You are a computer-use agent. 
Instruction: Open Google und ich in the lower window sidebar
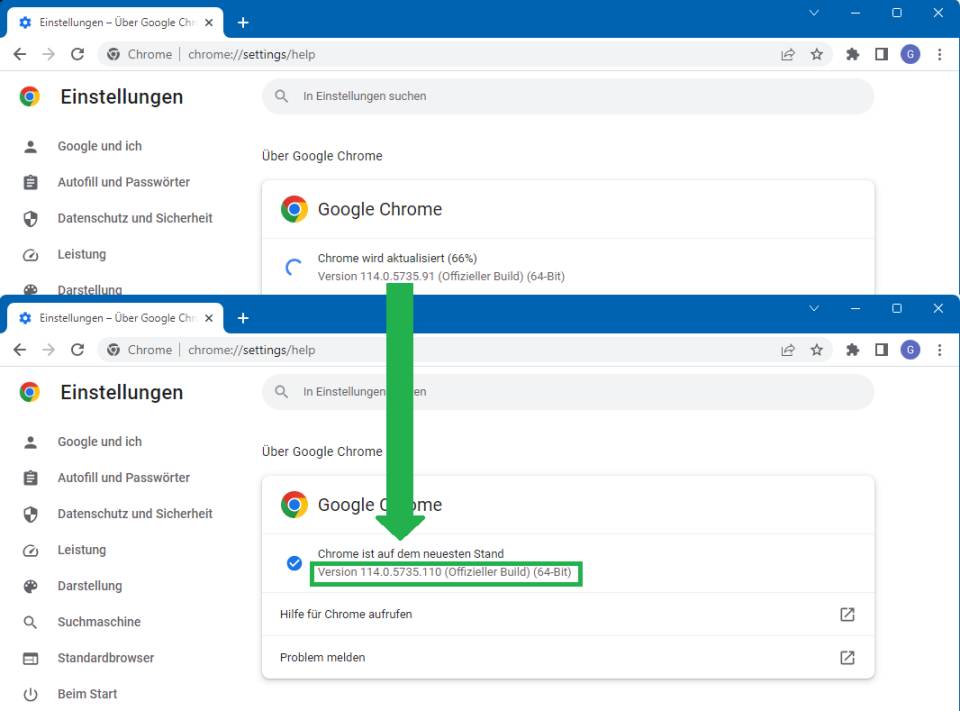click(x=100, y=442)
